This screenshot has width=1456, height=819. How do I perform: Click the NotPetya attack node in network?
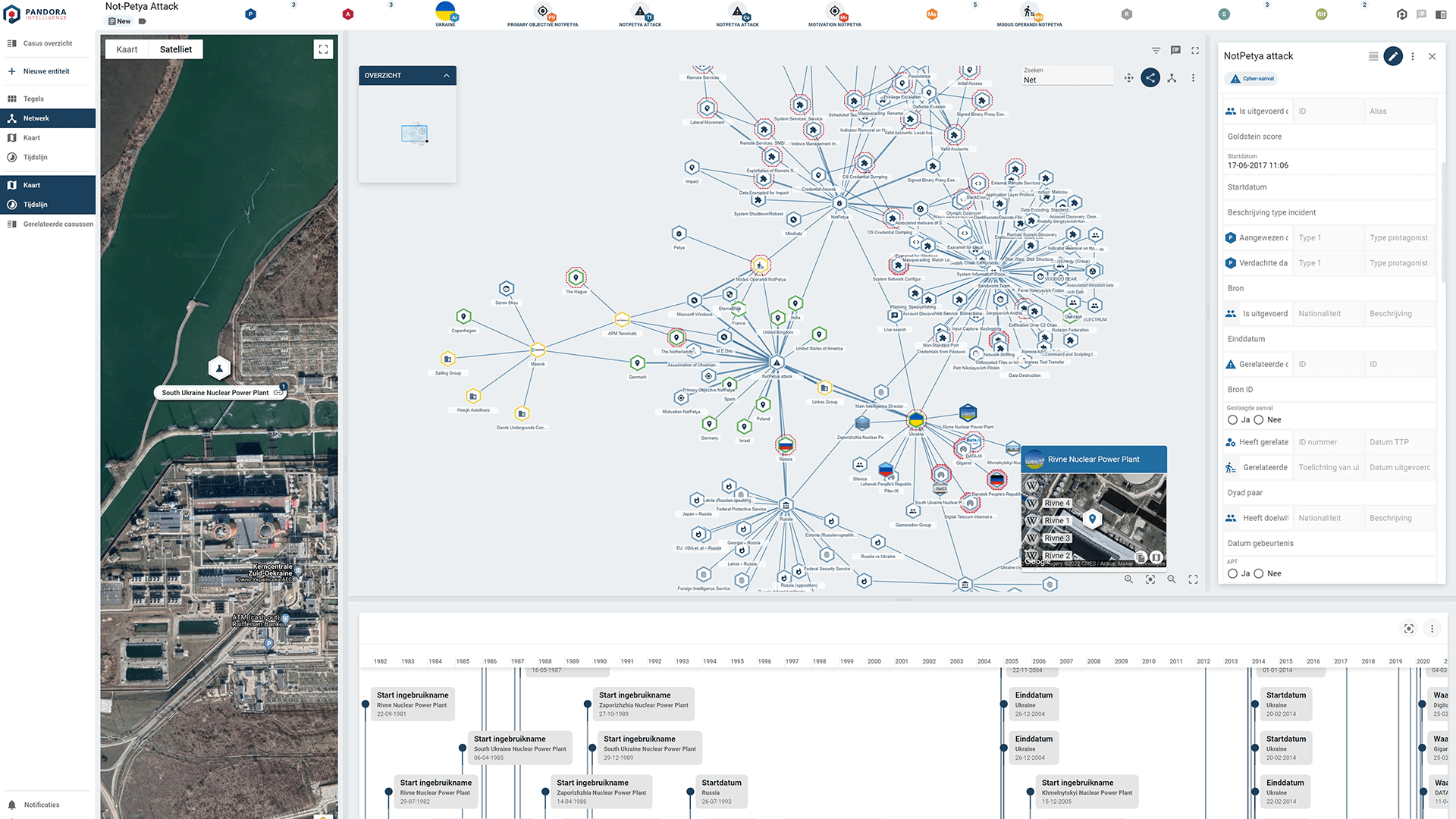pyautogui.click(x=777, y=362)
